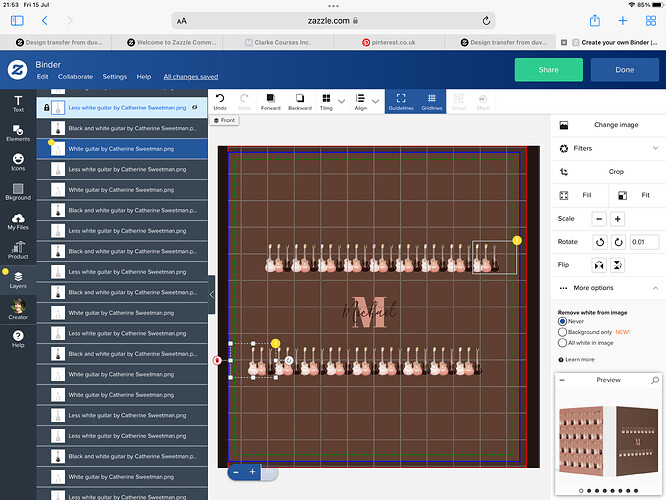
Task: Select the Layers panel icon
Action: [x=18, y=280]
